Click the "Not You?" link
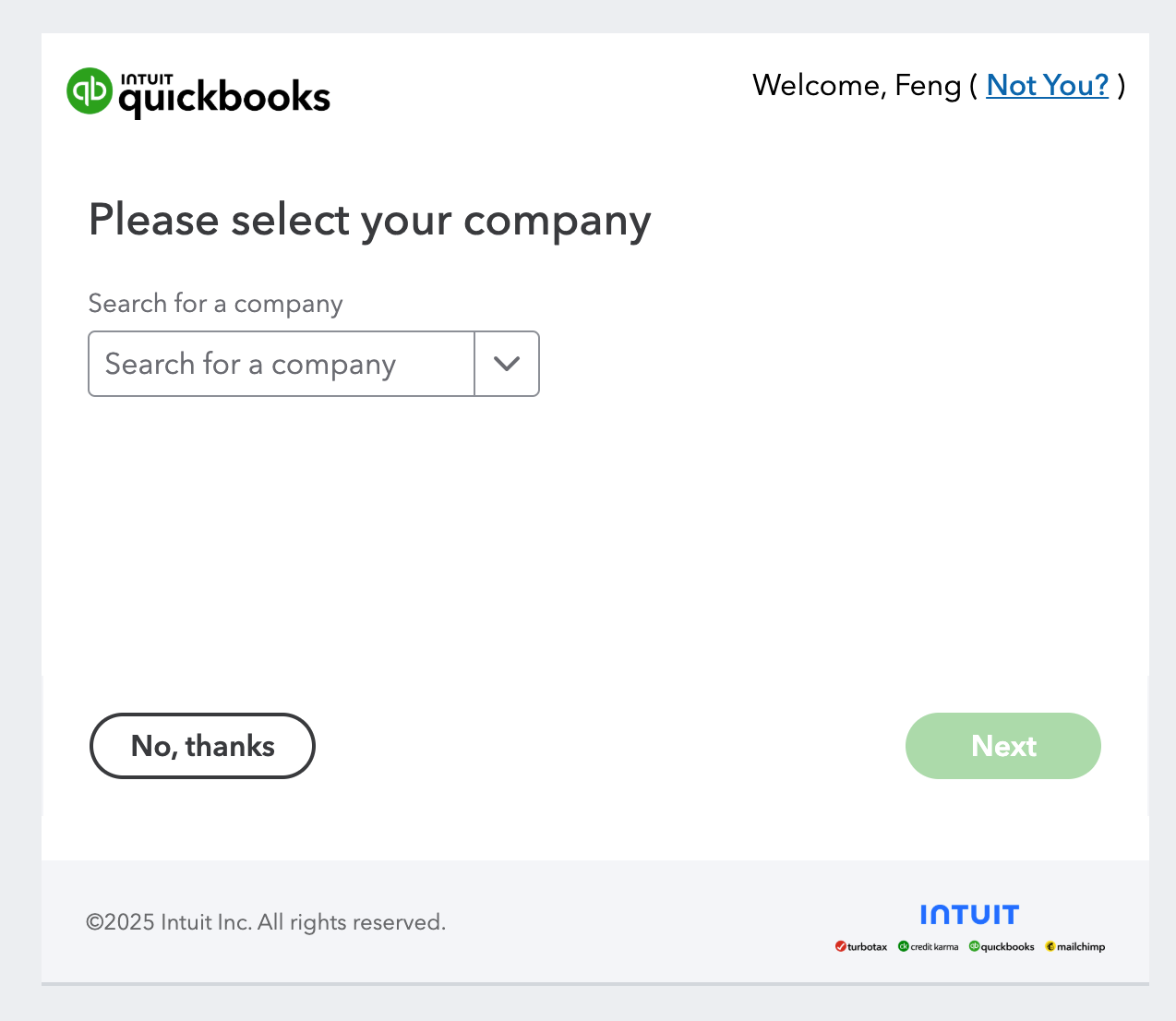 tap(1047, 85)
